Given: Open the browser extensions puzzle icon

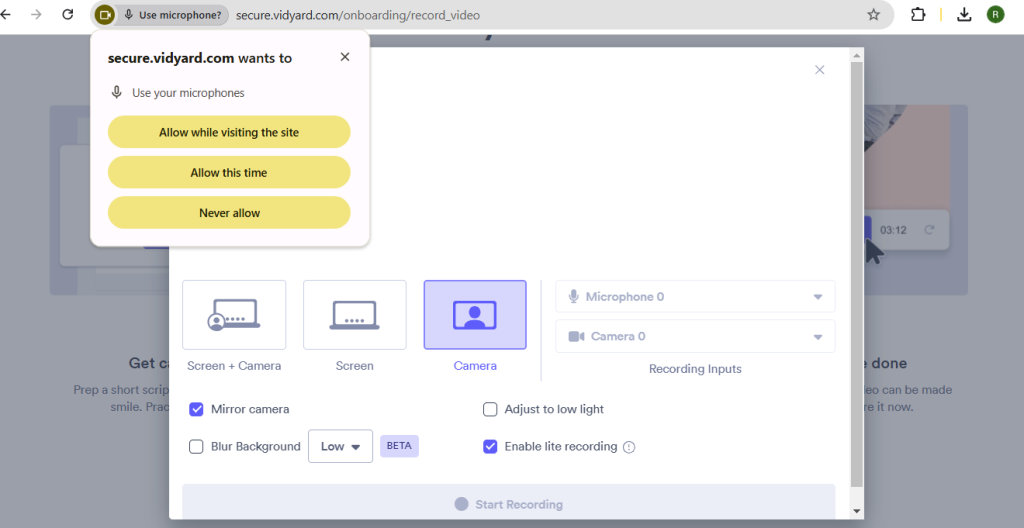Looking at the screenshot, I should tap(918, 14).
